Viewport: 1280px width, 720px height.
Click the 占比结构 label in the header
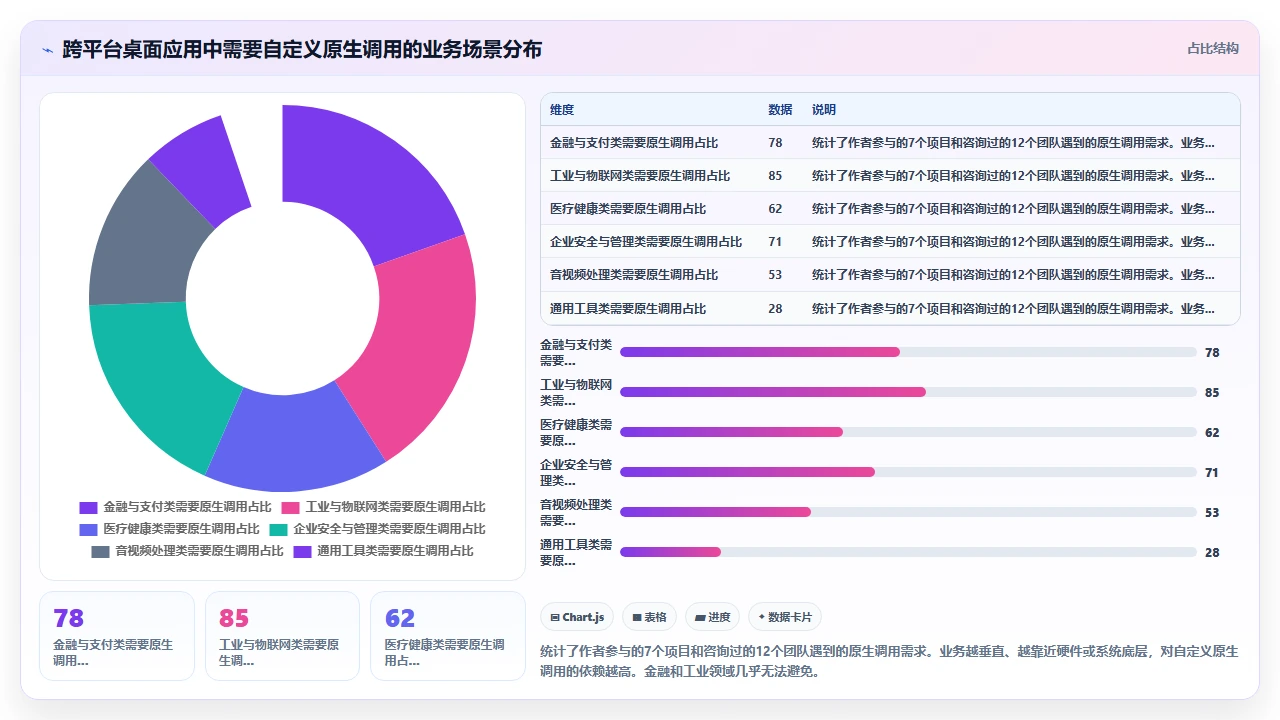click(x=1213, y=48)
